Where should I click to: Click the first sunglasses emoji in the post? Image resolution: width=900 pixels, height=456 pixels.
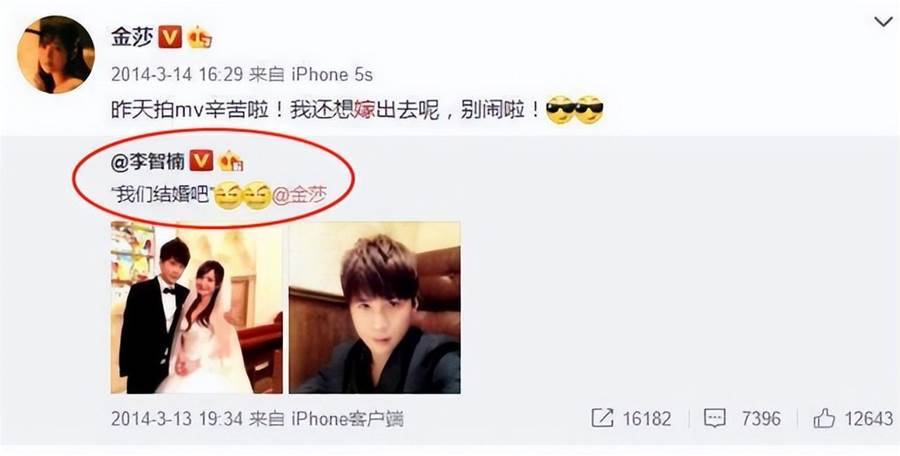(560, 109)
